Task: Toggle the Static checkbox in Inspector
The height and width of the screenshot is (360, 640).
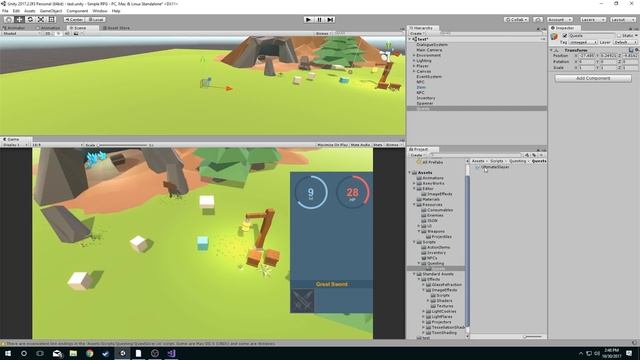Action: point(619,36)
